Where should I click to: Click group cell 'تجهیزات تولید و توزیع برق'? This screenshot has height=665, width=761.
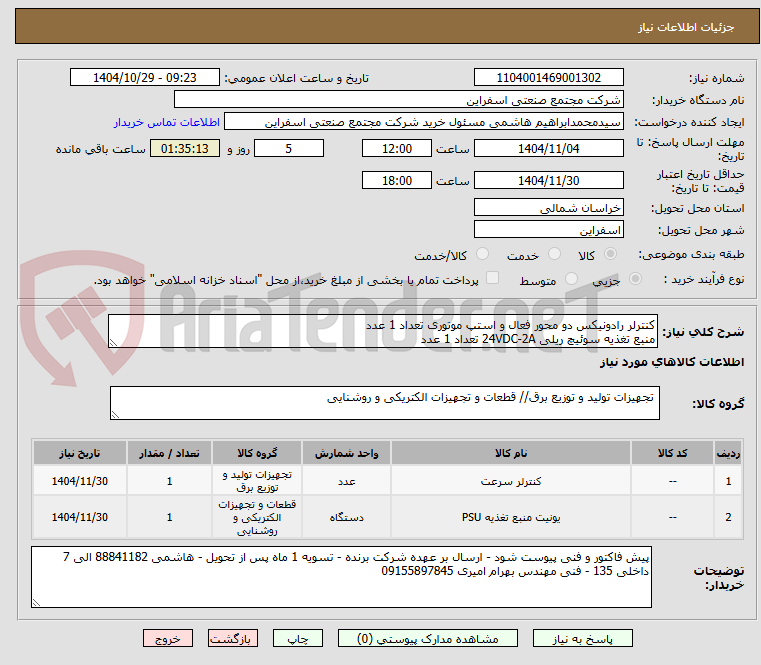tap(257, 481)
